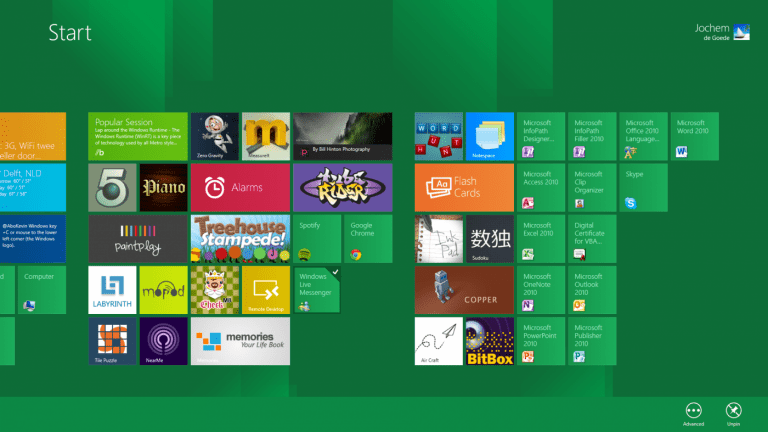Open Microsoft Word 2010 tile
This screenshot has width=768, height=432.
(x=695, y=136)
